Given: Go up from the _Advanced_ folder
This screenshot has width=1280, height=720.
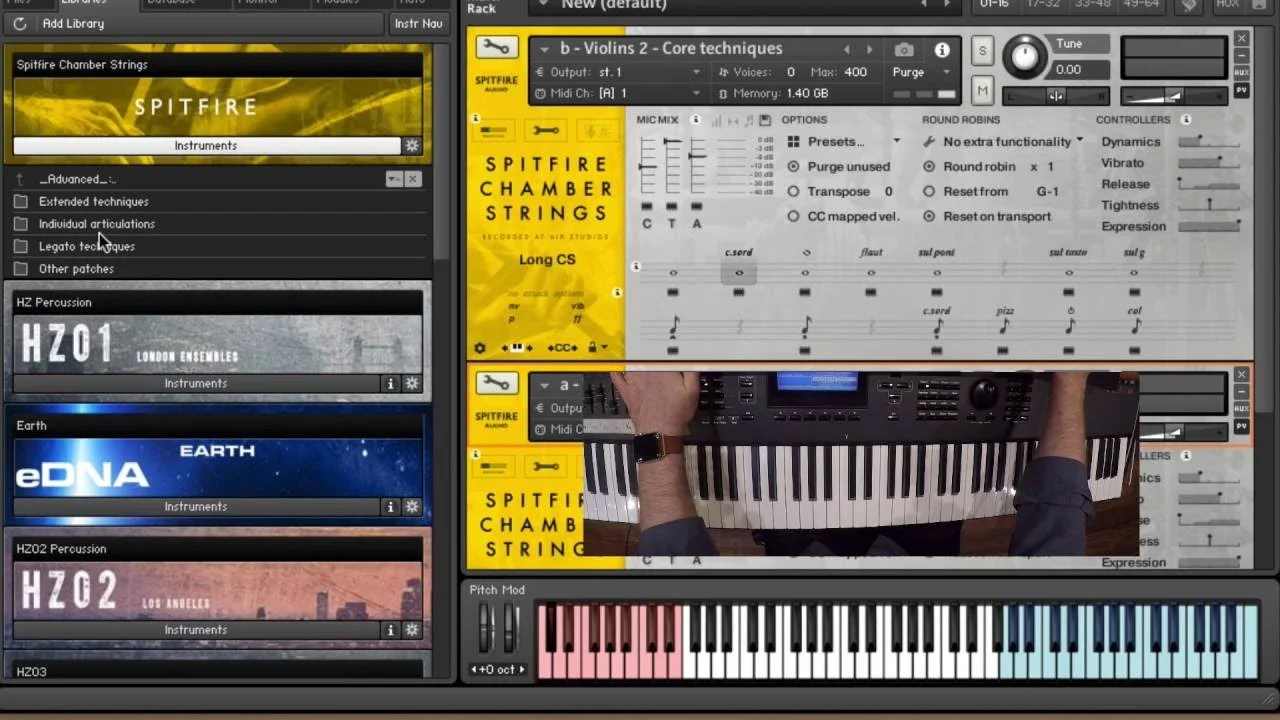Looking at the screenshot, I should pyautogui.click(x=20, y=179).
